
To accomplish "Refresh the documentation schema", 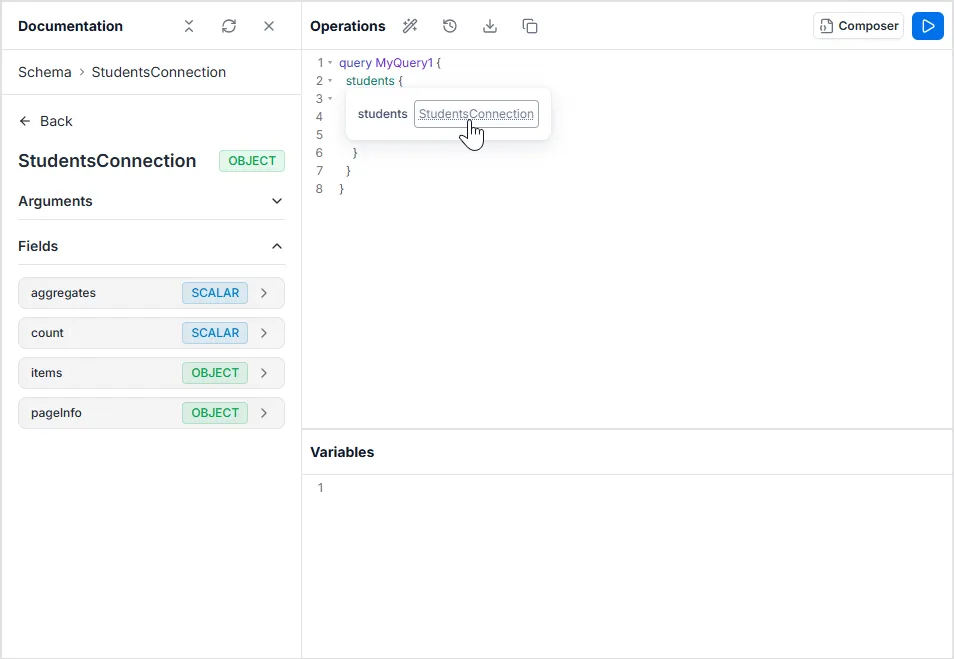I will point(229,26).
